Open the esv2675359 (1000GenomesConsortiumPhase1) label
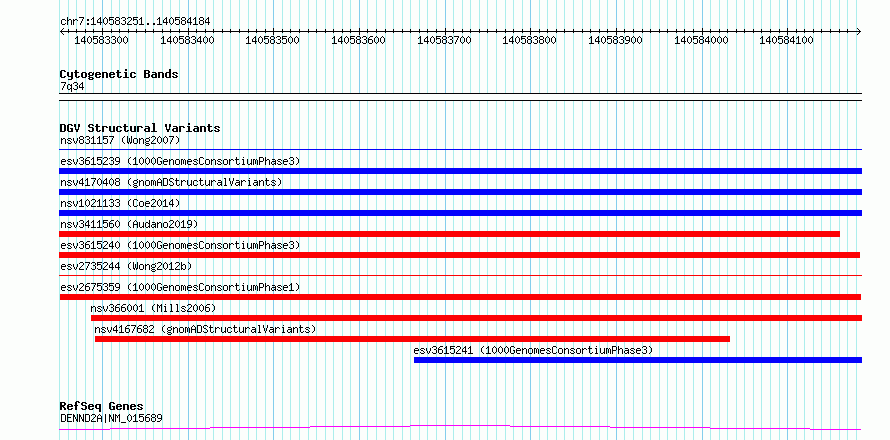 pos(180,287)
